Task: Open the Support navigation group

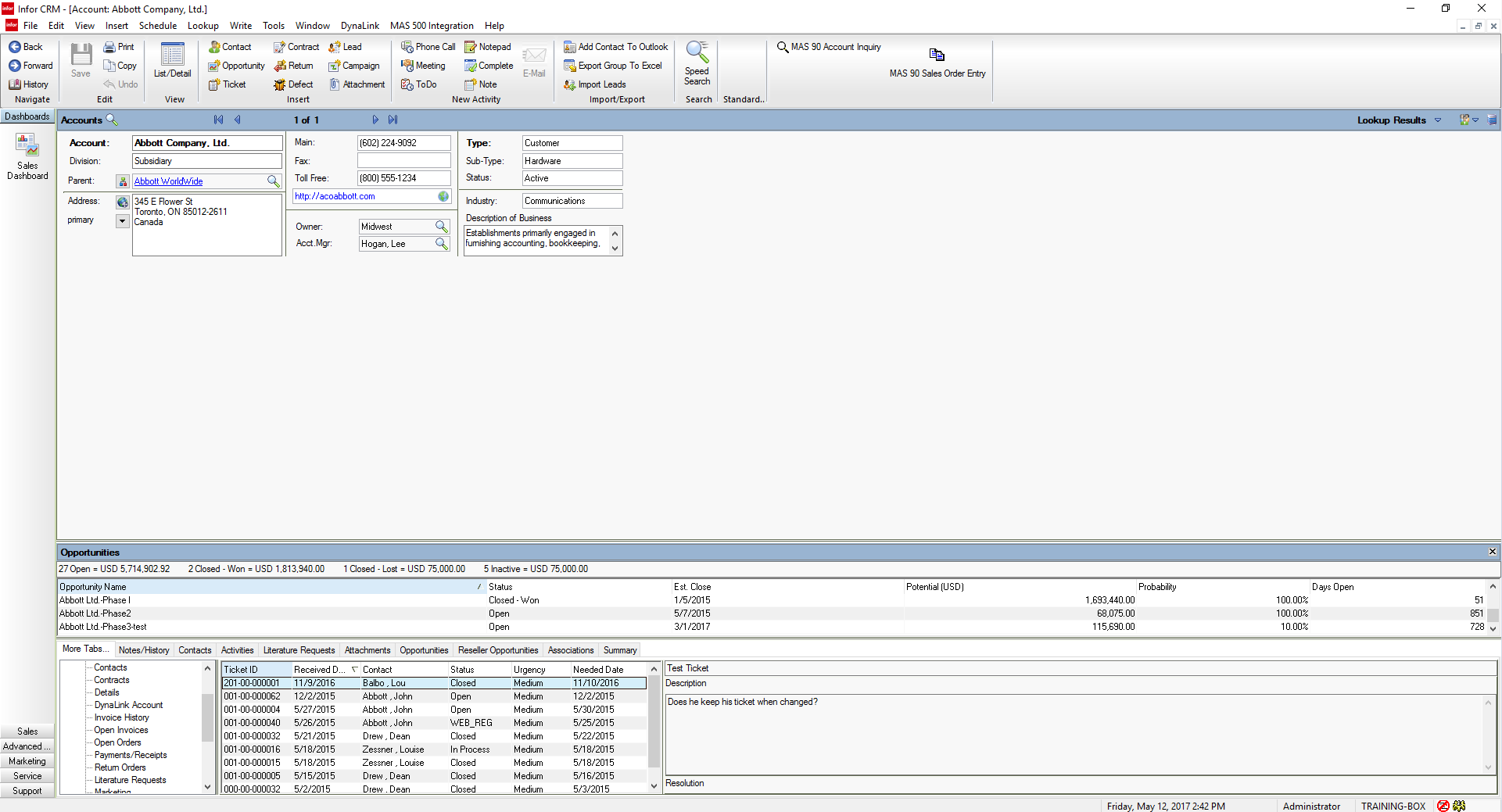Action: pos(27,791)
